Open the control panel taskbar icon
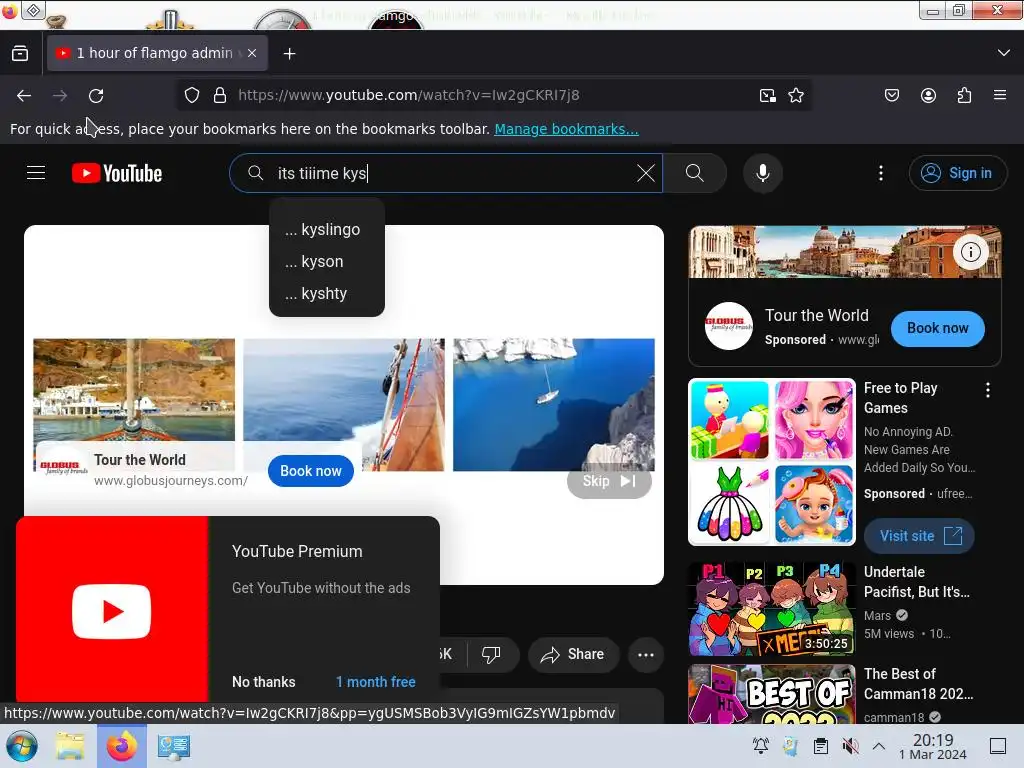Image resolution: width=1024 pixels, height=768 pixels. coord(174,746)
